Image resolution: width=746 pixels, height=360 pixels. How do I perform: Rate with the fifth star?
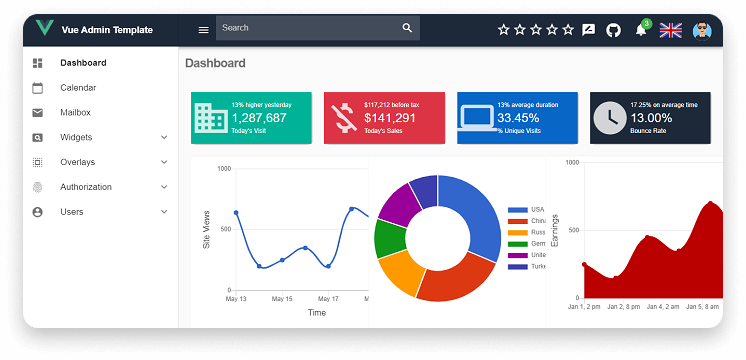coord(568,30)
